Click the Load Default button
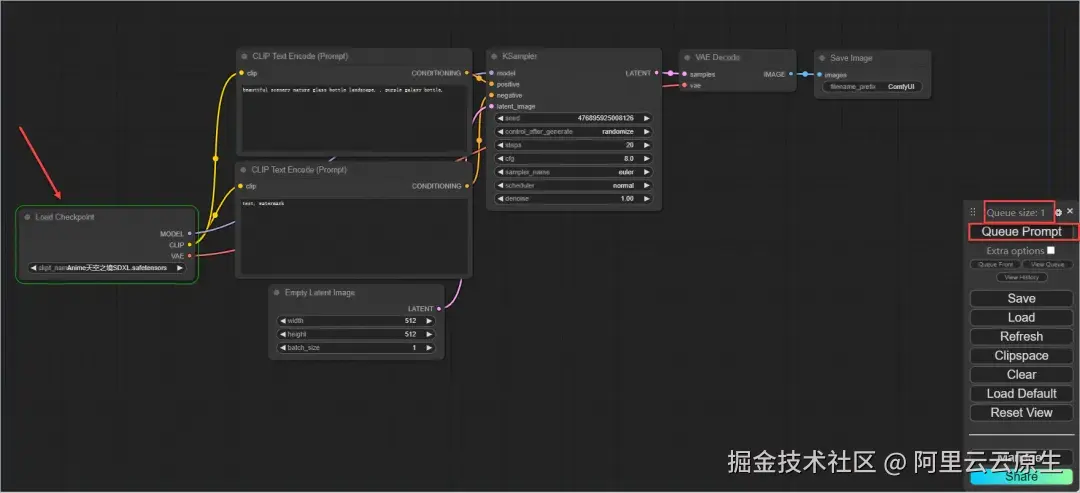The height and width of the screenshot is (493, 1080). click(x=1021, y=394)
